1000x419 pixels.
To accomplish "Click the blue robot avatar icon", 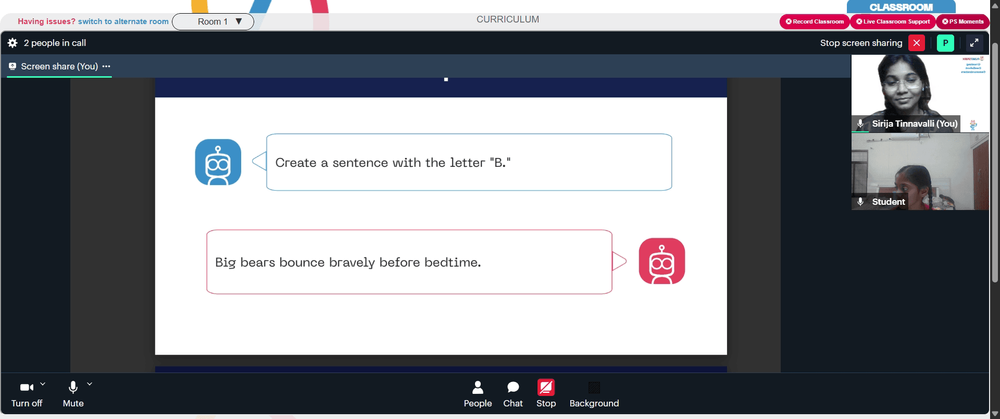I will (x=218, y=162).
